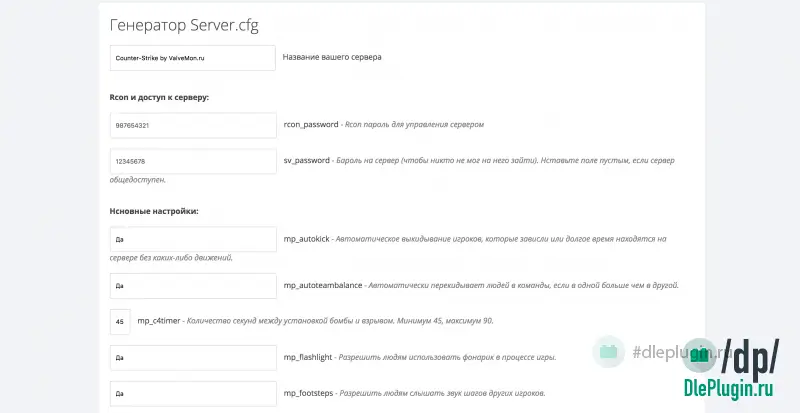The width and height of the screenshot is (800, 413).
Task: Click the server name input field
Action: 193,58
